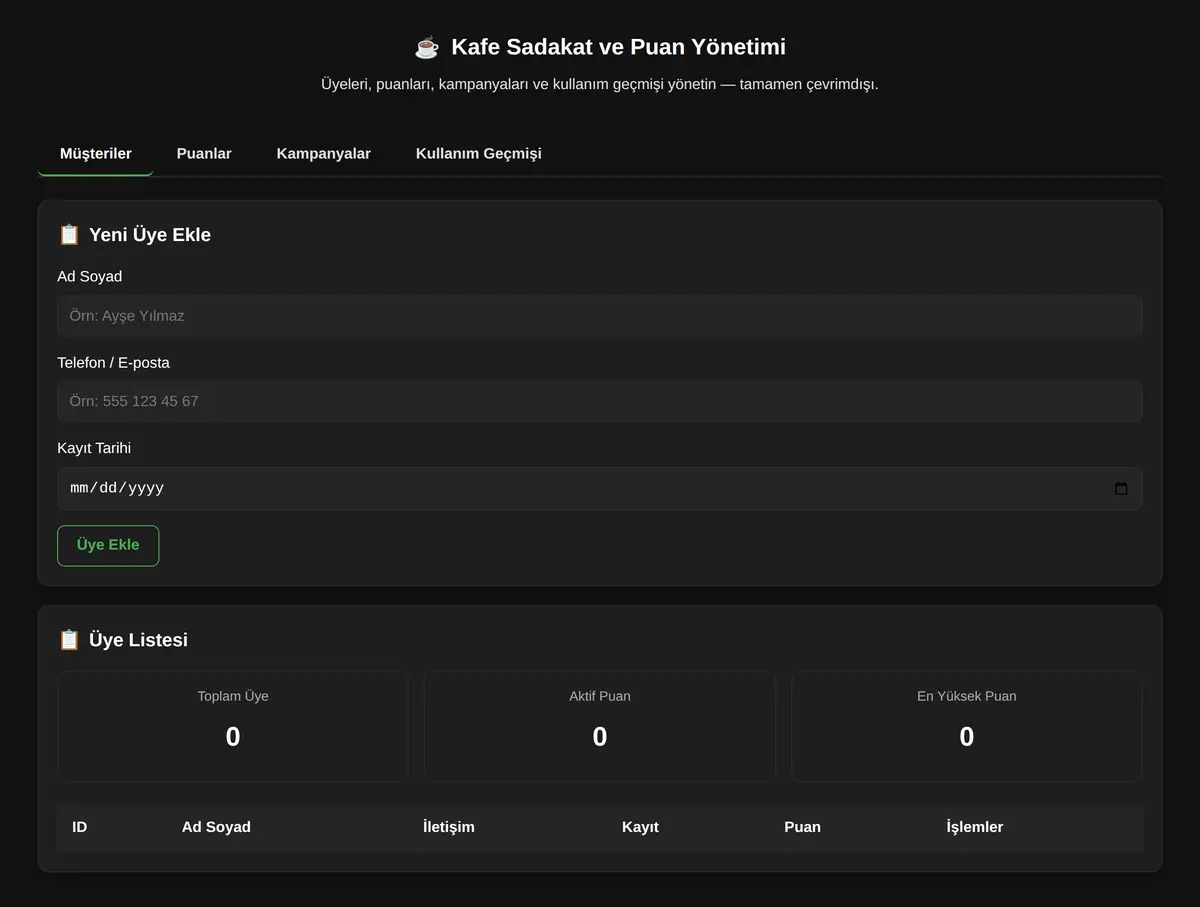Click the clipboard icon beside Üye Listesi
1200x907 pixels.
(69, 640)
